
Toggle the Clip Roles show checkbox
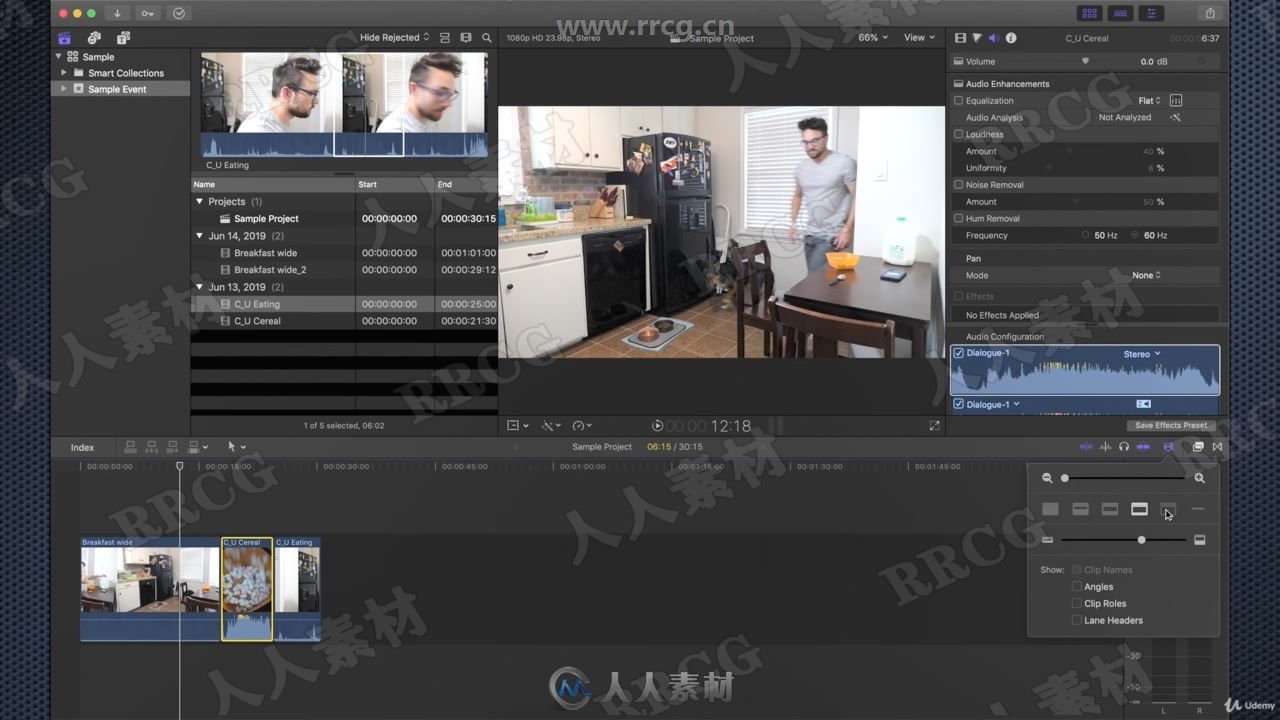coord(1077,603)
